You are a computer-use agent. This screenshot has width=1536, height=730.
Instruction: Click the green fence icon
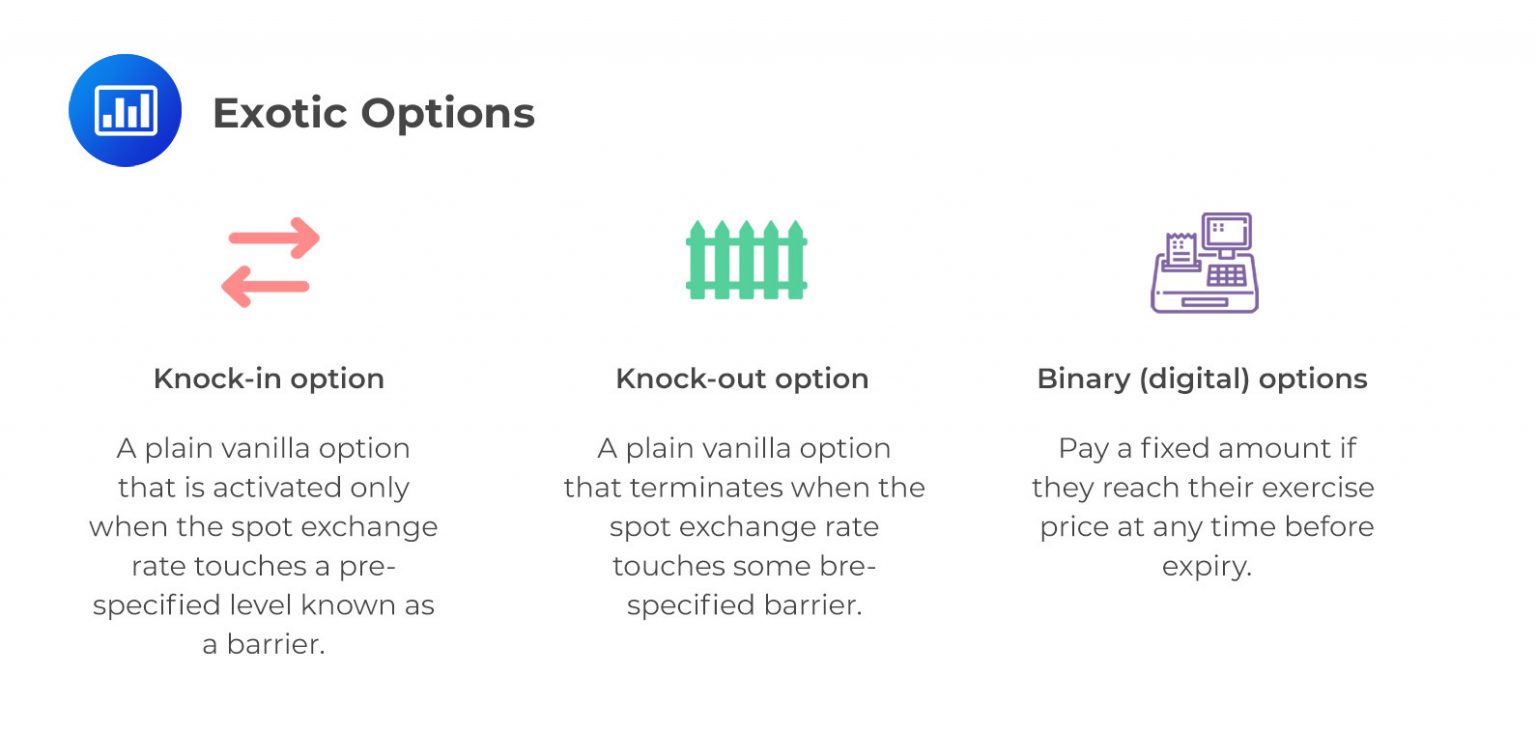pos(746,261)
